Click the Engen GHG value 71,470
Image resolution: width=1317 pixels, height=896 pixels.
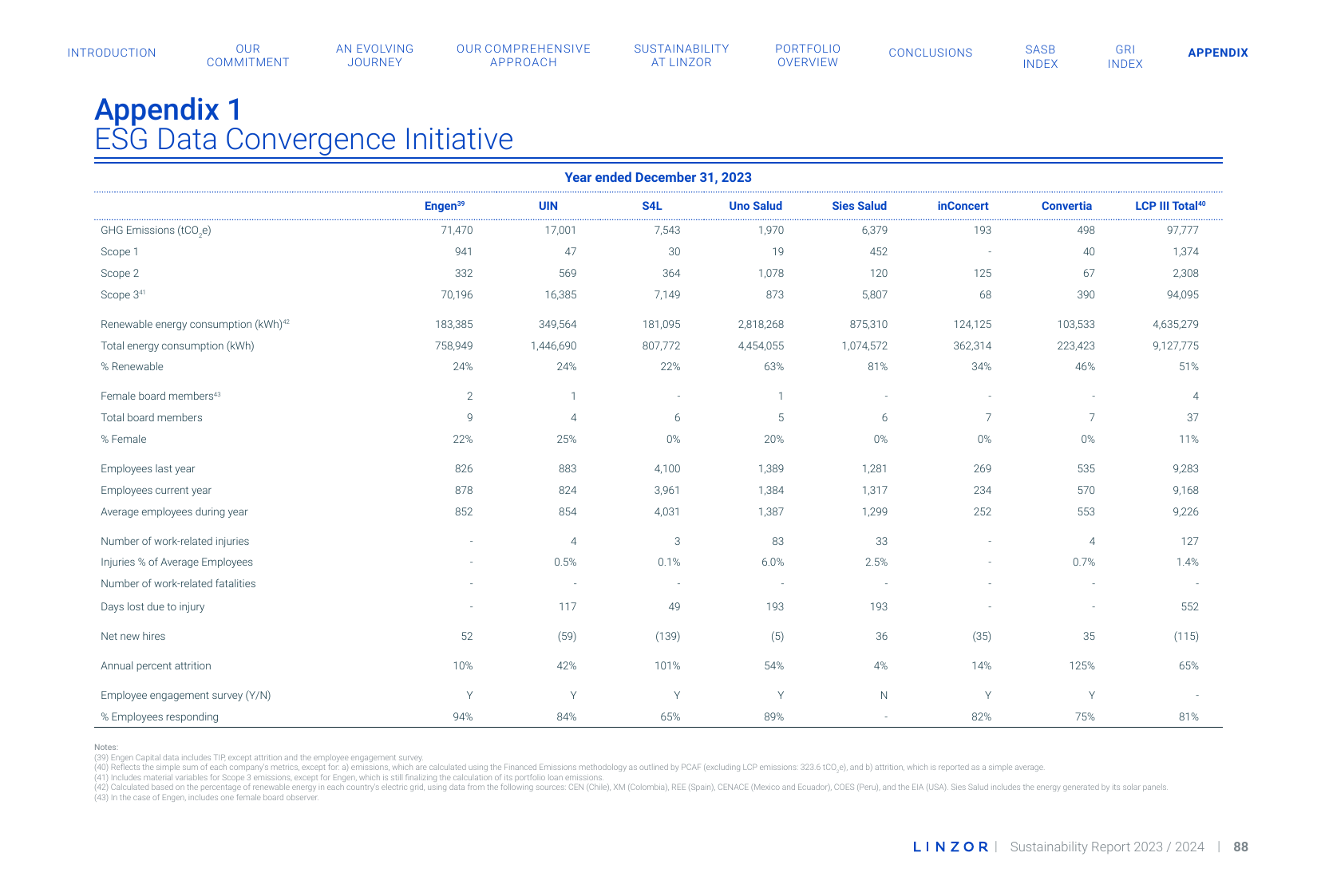click(457, 231)
